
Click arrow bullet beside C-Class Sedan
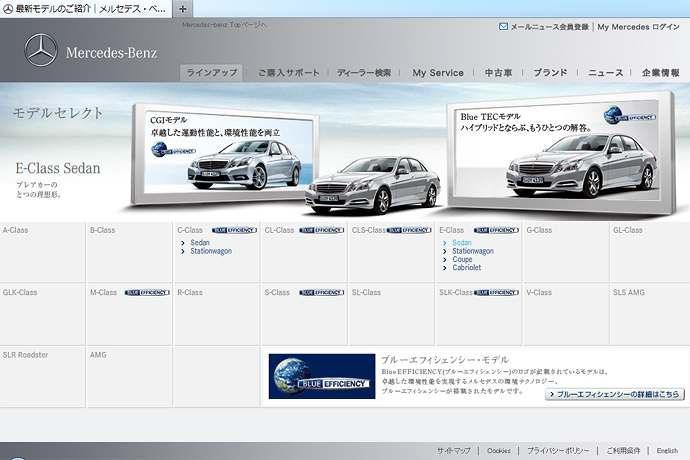[x=183, y=243]
